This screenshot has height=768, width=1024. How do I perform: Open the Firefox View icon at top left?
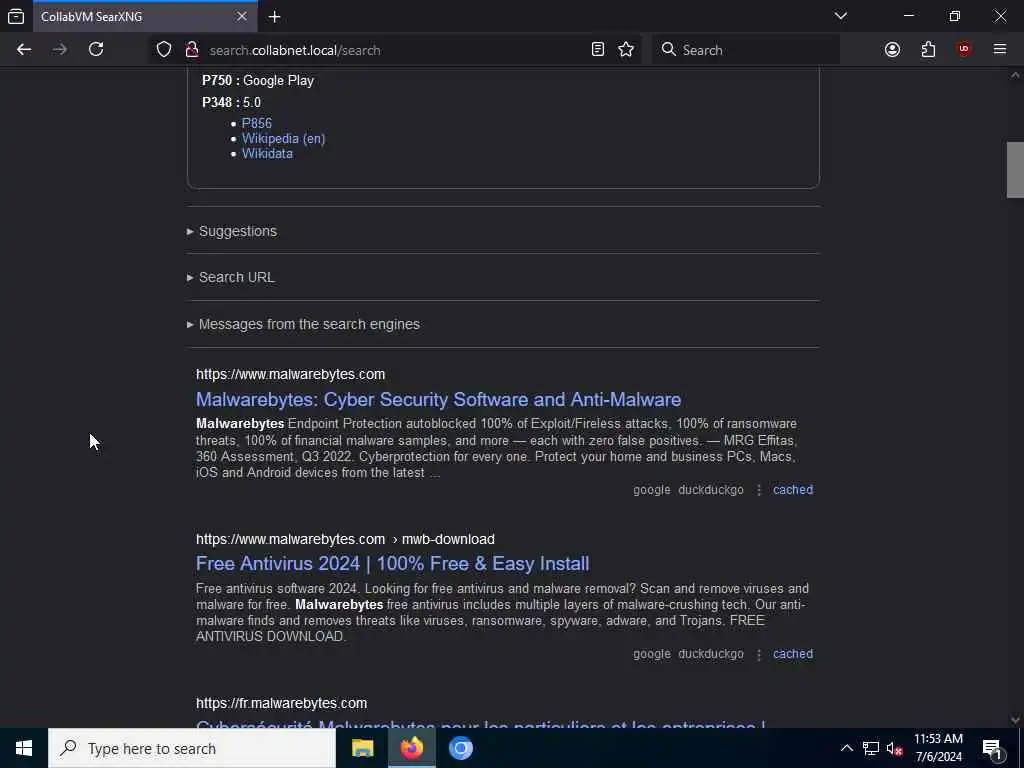(16, 16)
